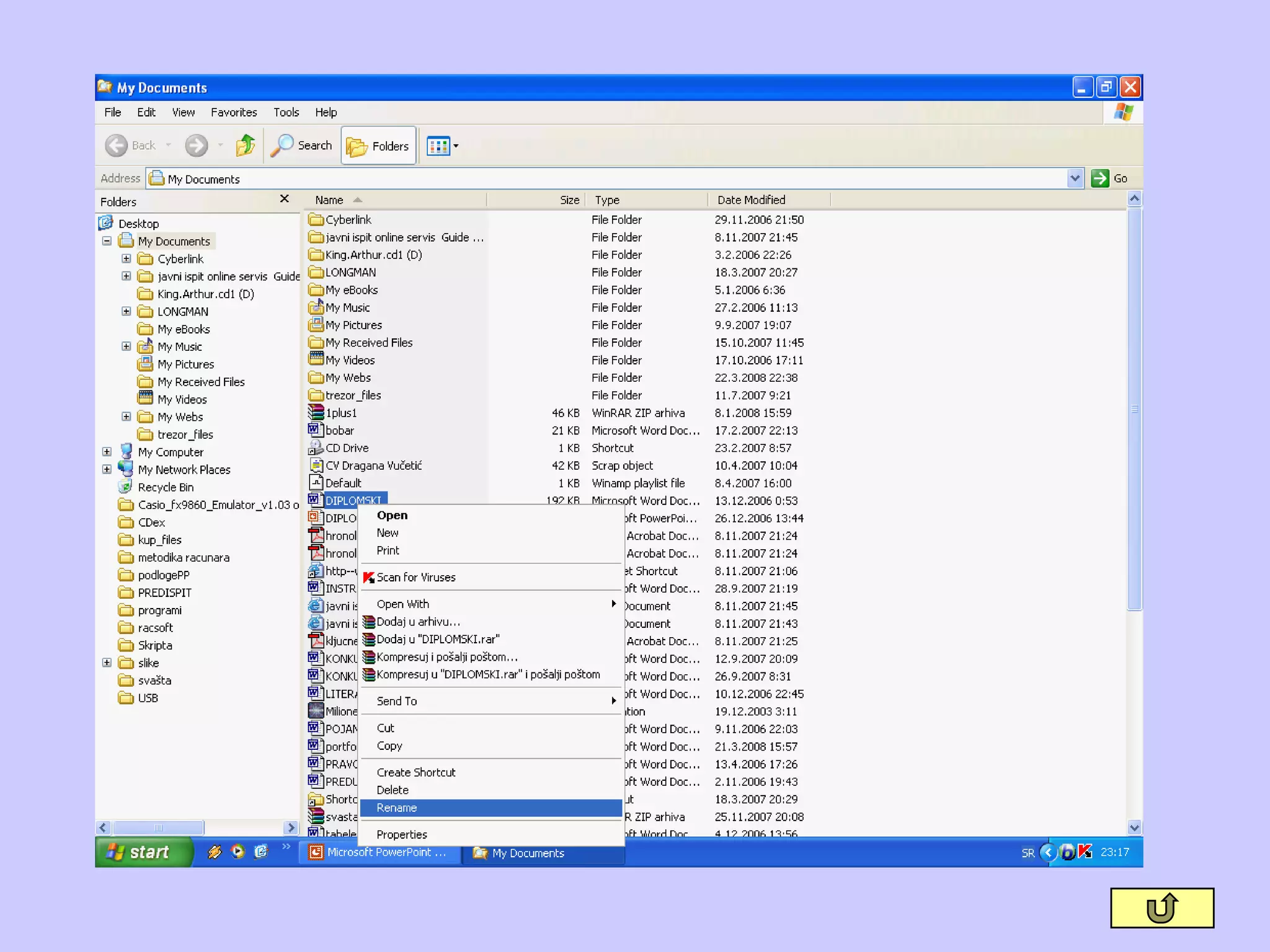Close the Folders side pane
Screen dimensions: 1270x952
click(x=285, y=199)
